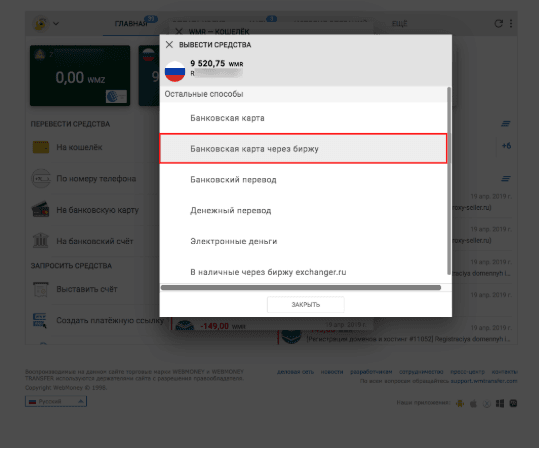Click the horizontal scrollbar in dialog
Screen dimensions: 539x449
[x=301, y=287]
